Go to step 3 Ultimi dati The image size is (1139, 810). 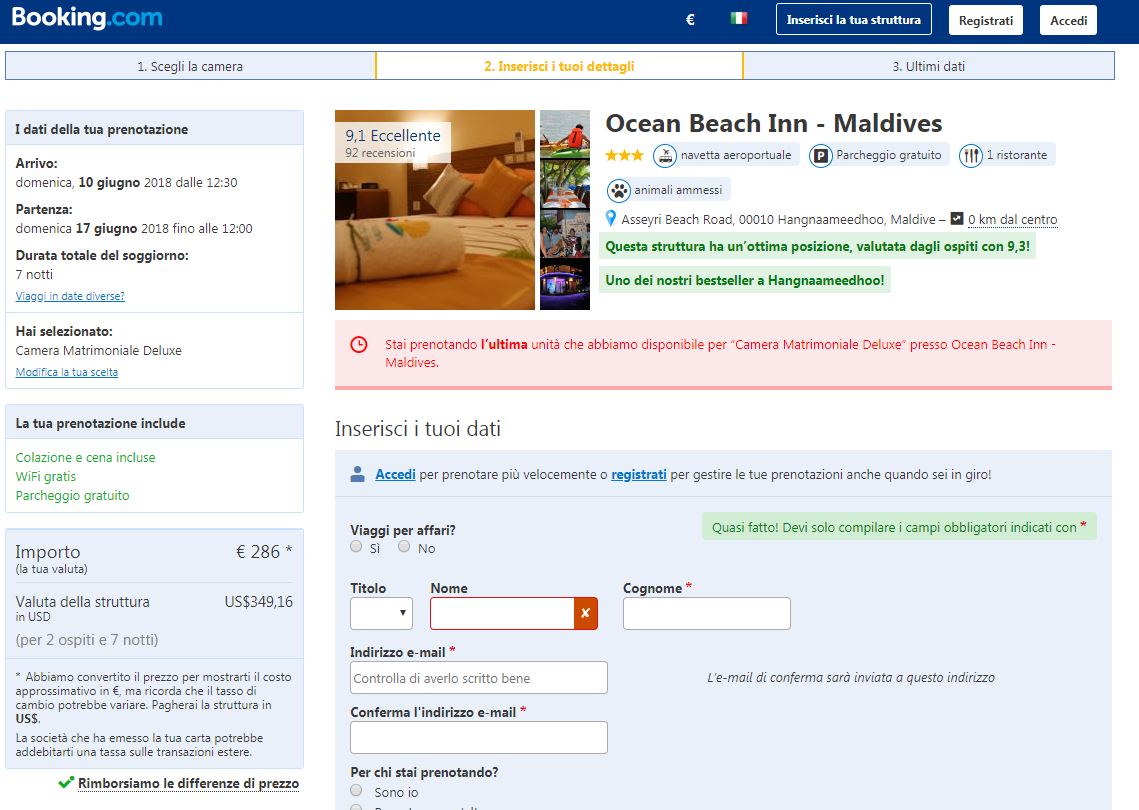(x=928, y=66)
